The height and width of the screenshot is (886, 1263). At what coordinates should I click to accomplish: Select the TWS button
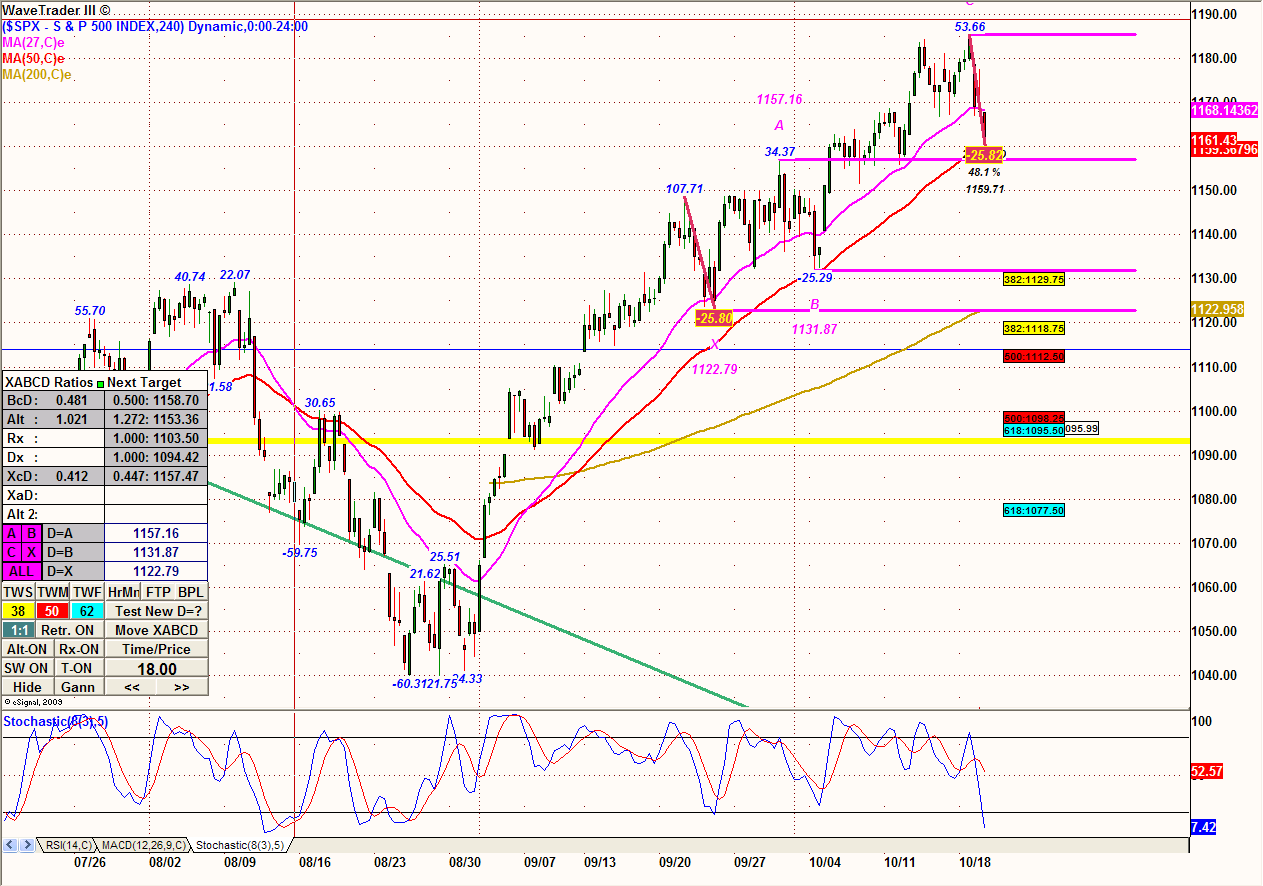[x=18, y=592]
